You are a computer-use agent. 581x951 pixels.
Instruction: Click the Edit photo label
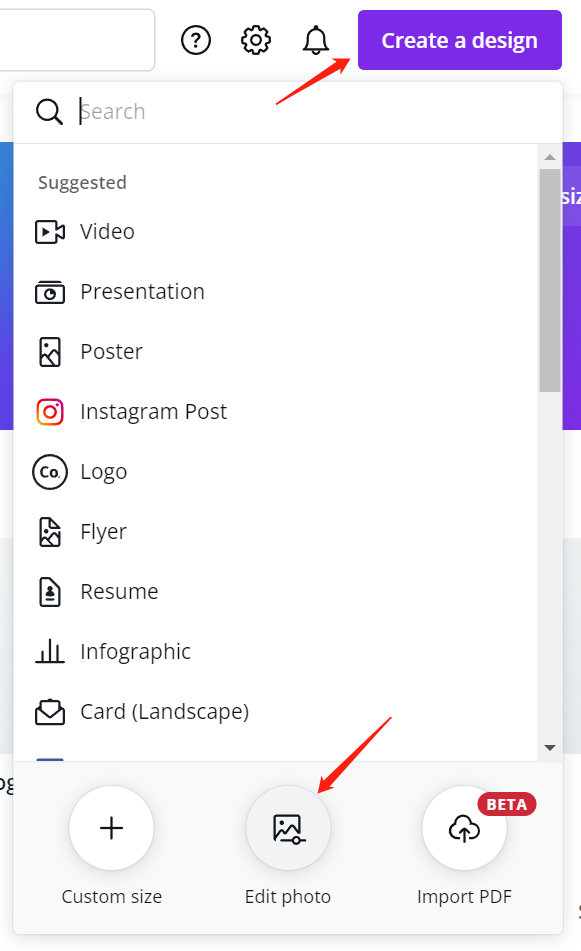pyautogui.click(x=288, y=896)
